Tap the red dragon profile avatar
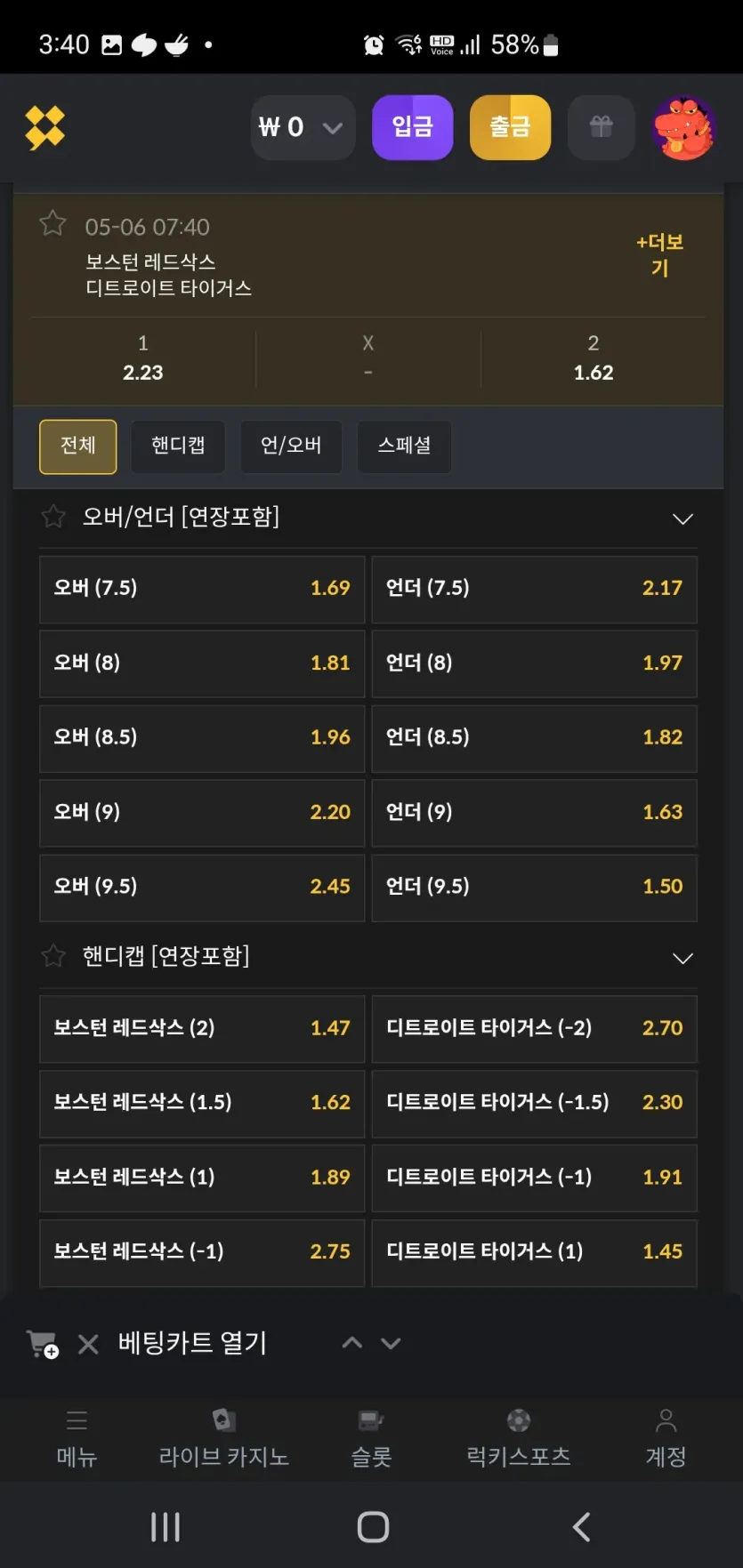Screen dimensions: 743x1568 (x=683, y=128)
